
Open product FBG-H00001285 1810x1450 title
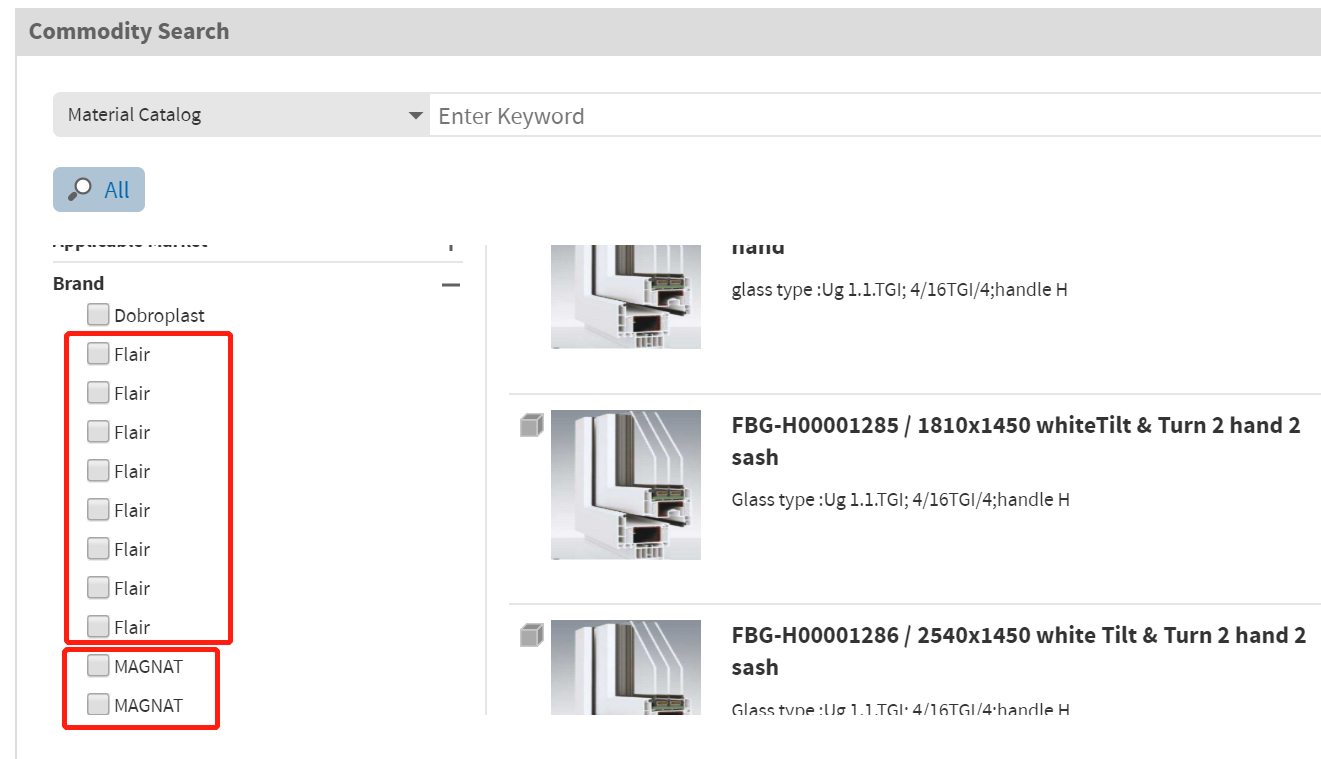pos(1016,441)
